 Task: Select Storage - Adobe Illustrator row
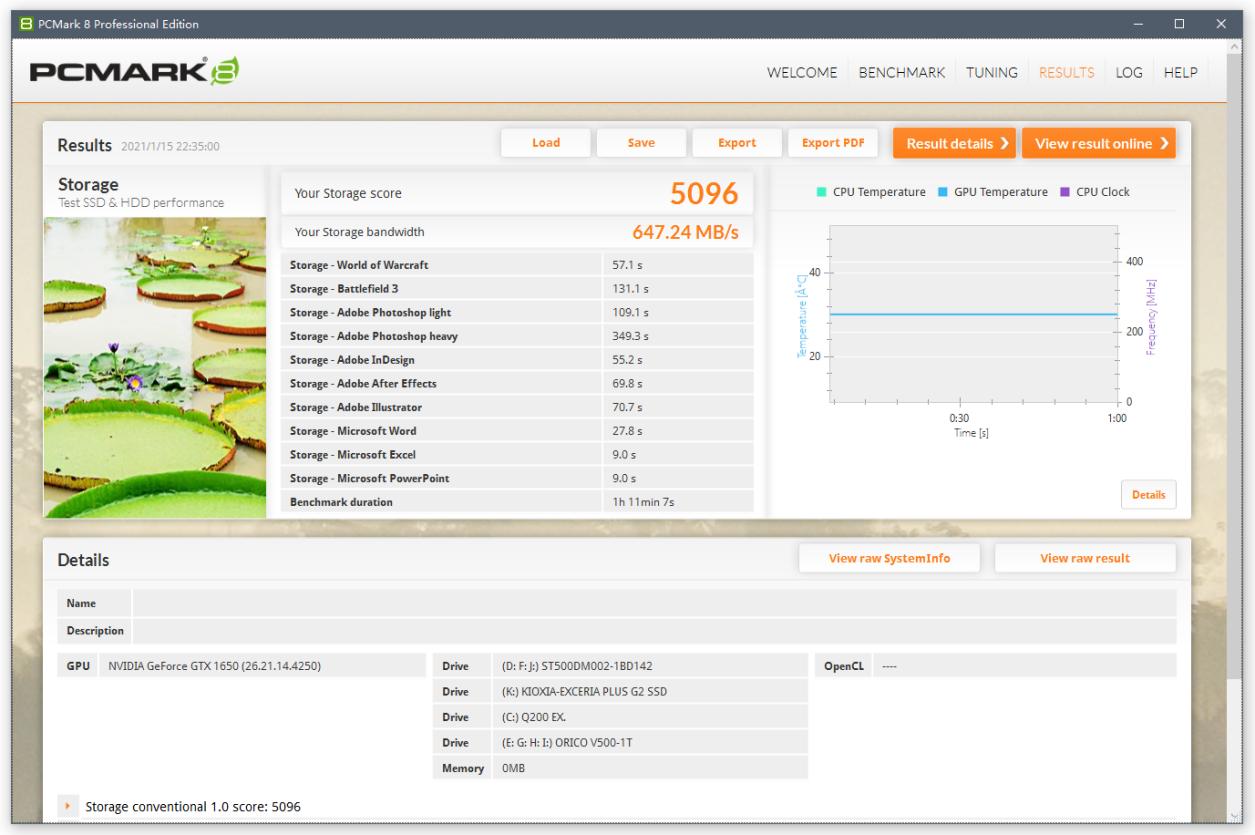coord(518,407)
